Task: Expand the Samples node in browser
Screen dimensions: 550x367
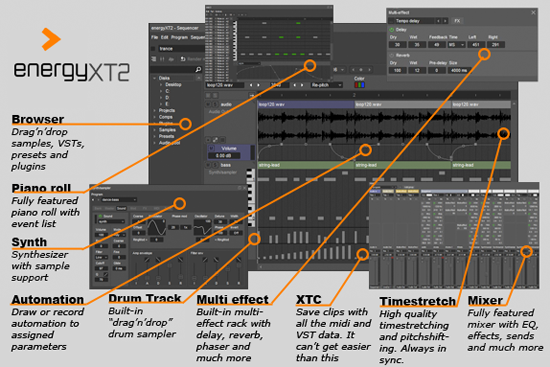Action: tap(155, 130)
